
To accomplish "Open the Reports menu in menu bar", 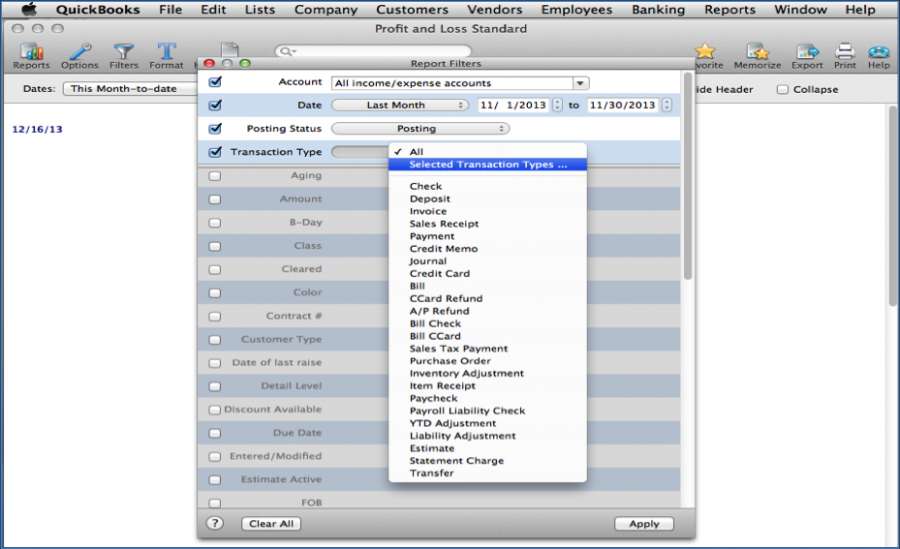I will [730, 10].
